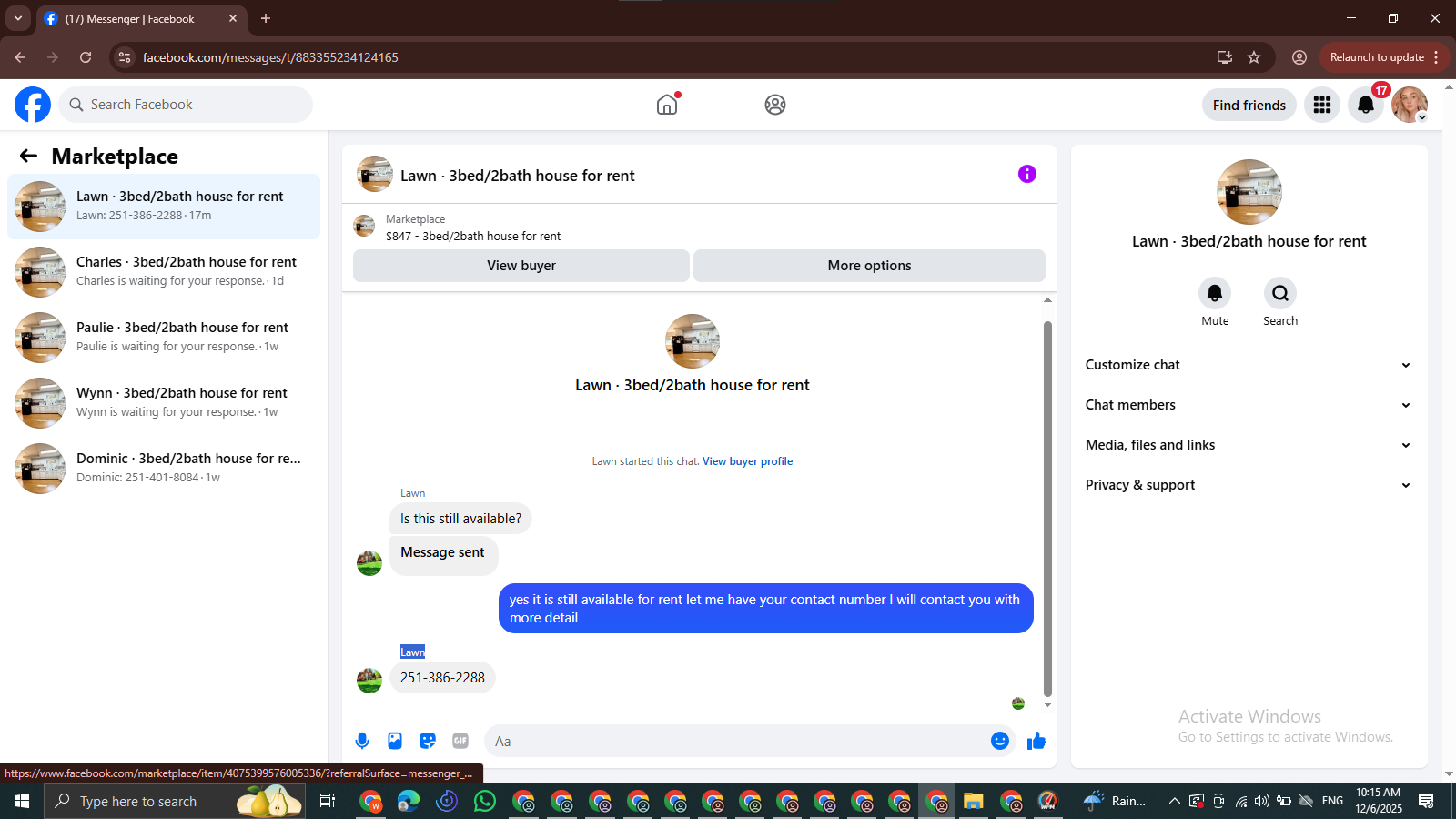This screenshot has height=819, width=1456.
Task: Open the browser tab search dropdown arrow
Action: pyautogui.click(x=17, y=18)
